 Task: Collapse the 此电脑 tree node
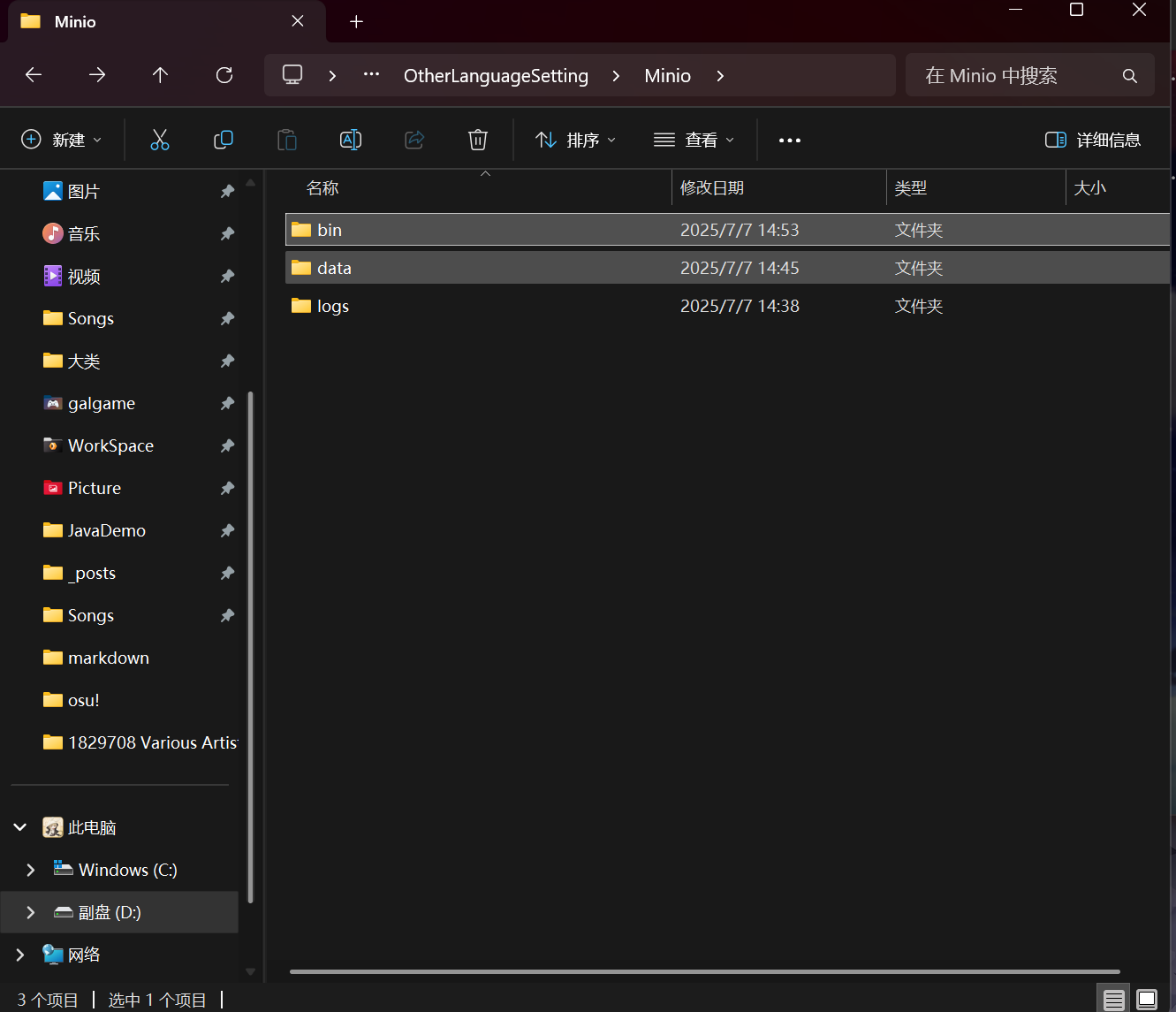pyautogui.click(x=20, y=827)
